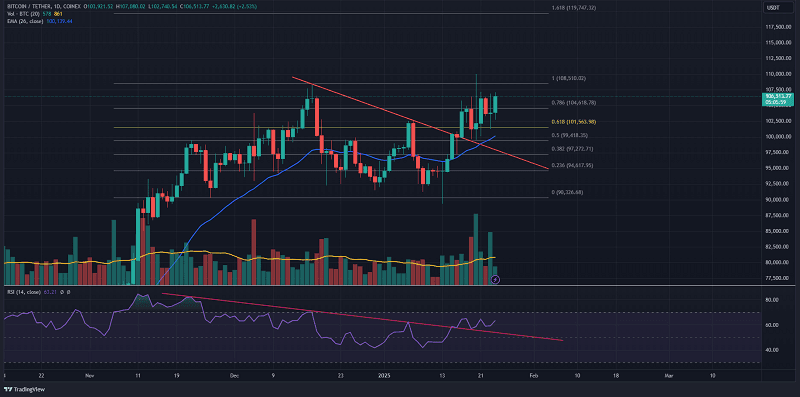The width and height of the screenshot is (800, 397).
Task: Click the 117,500.00 price axis label
Action: [x=778, y=27]
